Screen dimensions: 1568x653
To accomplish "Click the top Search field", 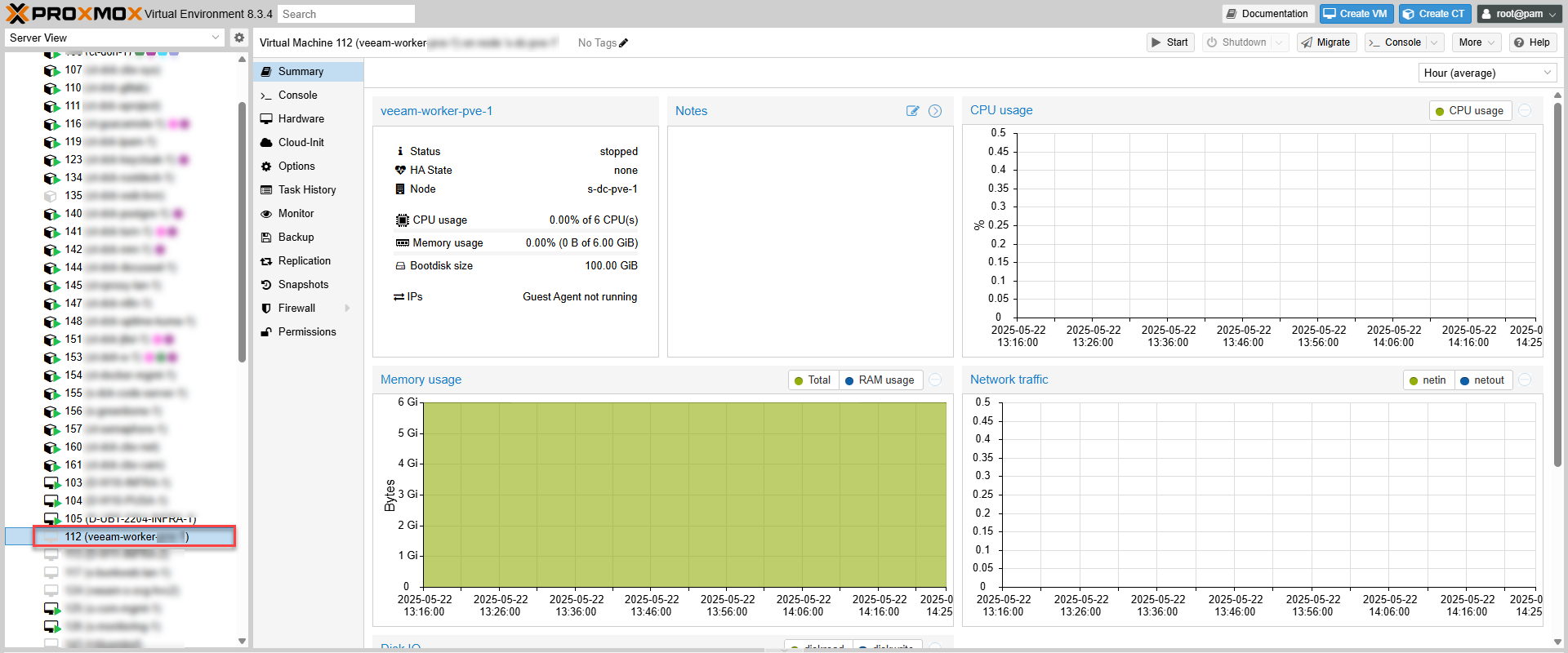I will click(346, 14).
